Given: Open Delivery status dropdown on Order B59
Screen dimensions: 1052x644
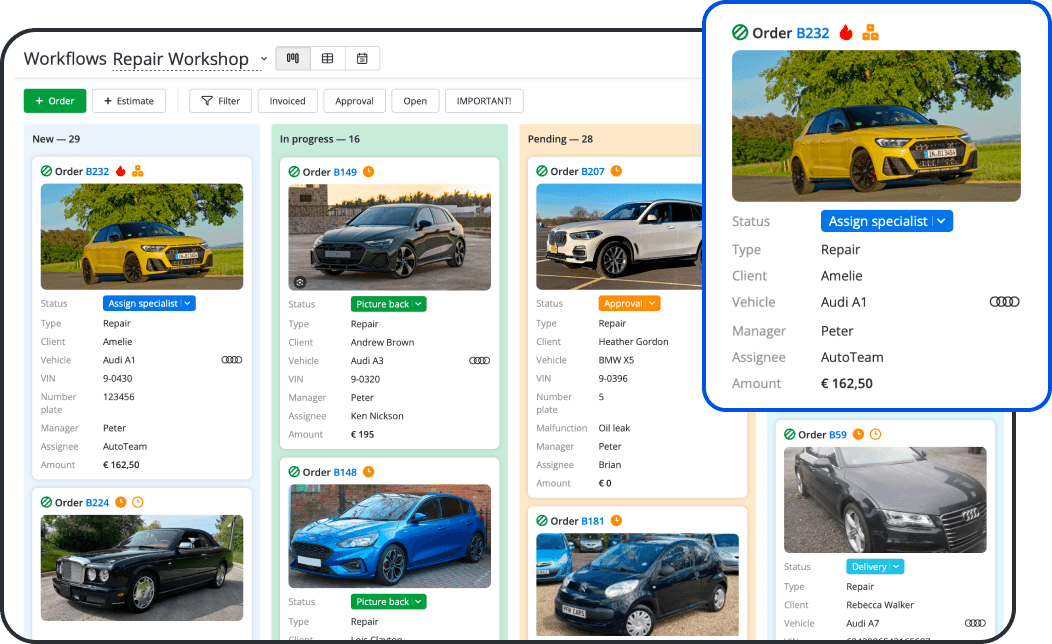Looking at the screenshot, I should 875,566.
